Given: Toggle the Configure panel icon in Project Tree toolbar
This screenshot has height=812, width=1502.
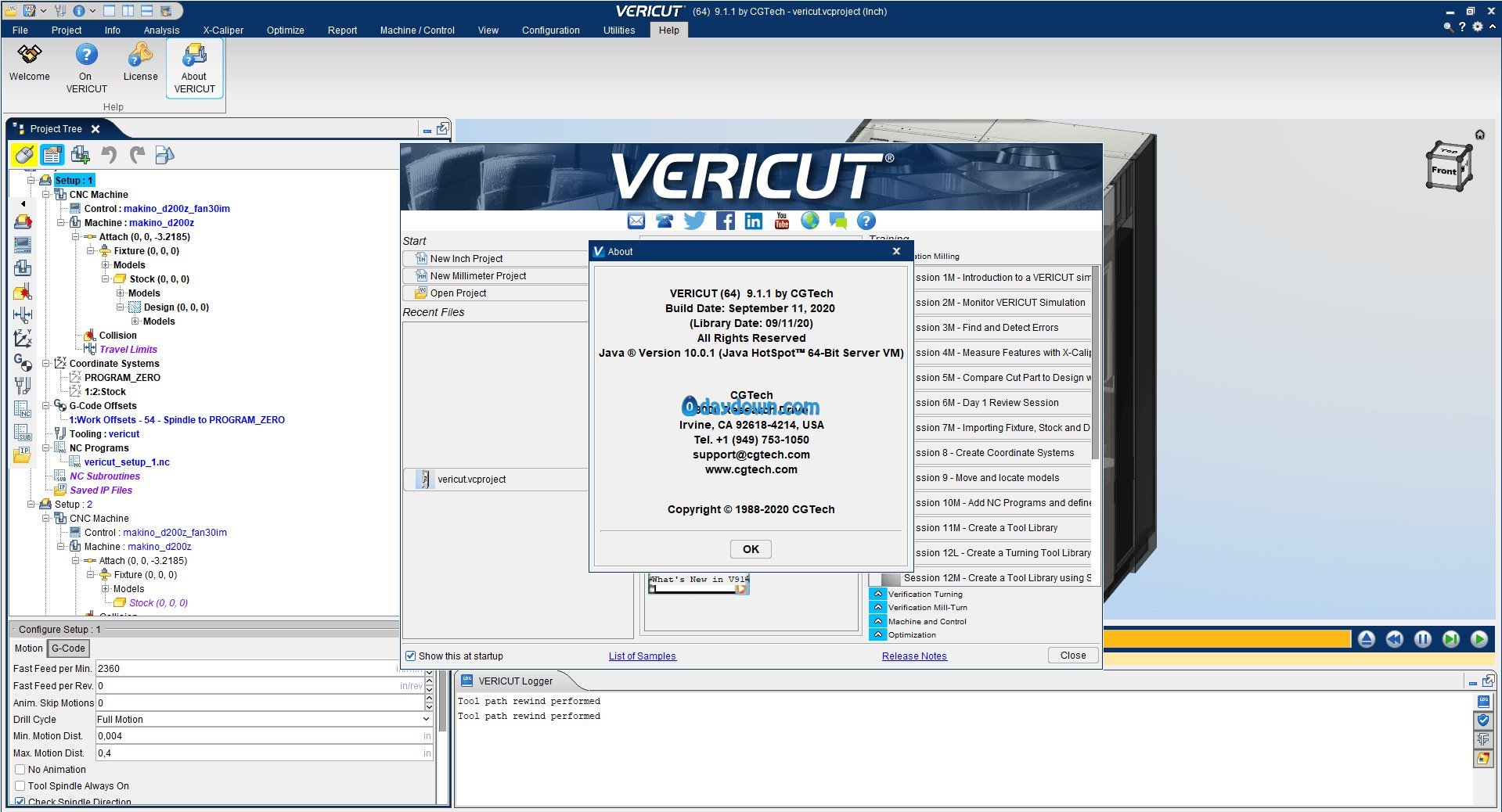Looking at the screenshot, I should 52,155.
